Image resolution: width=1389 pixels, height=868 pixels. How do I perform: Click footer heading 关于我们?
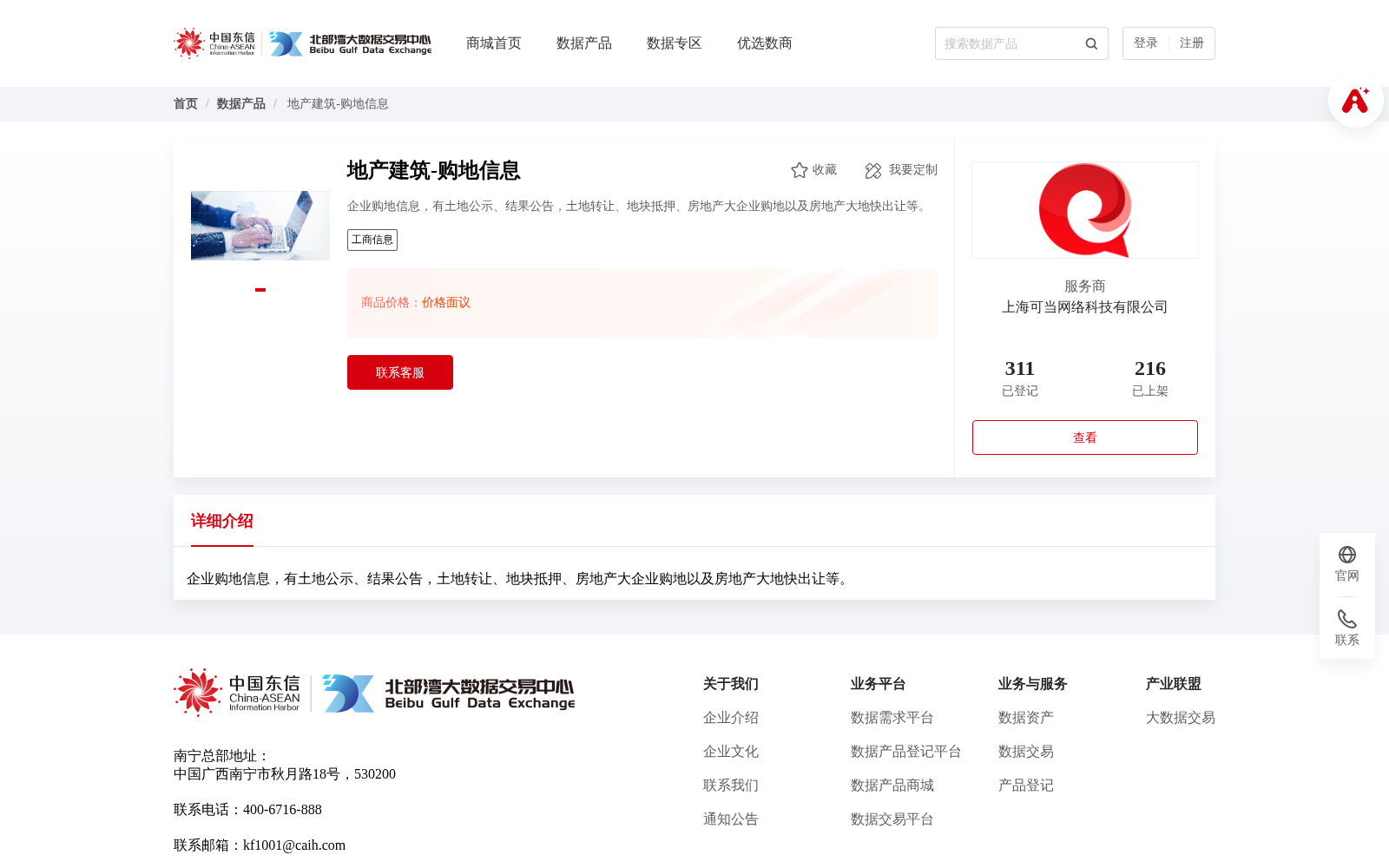click(x=731, y=684)
